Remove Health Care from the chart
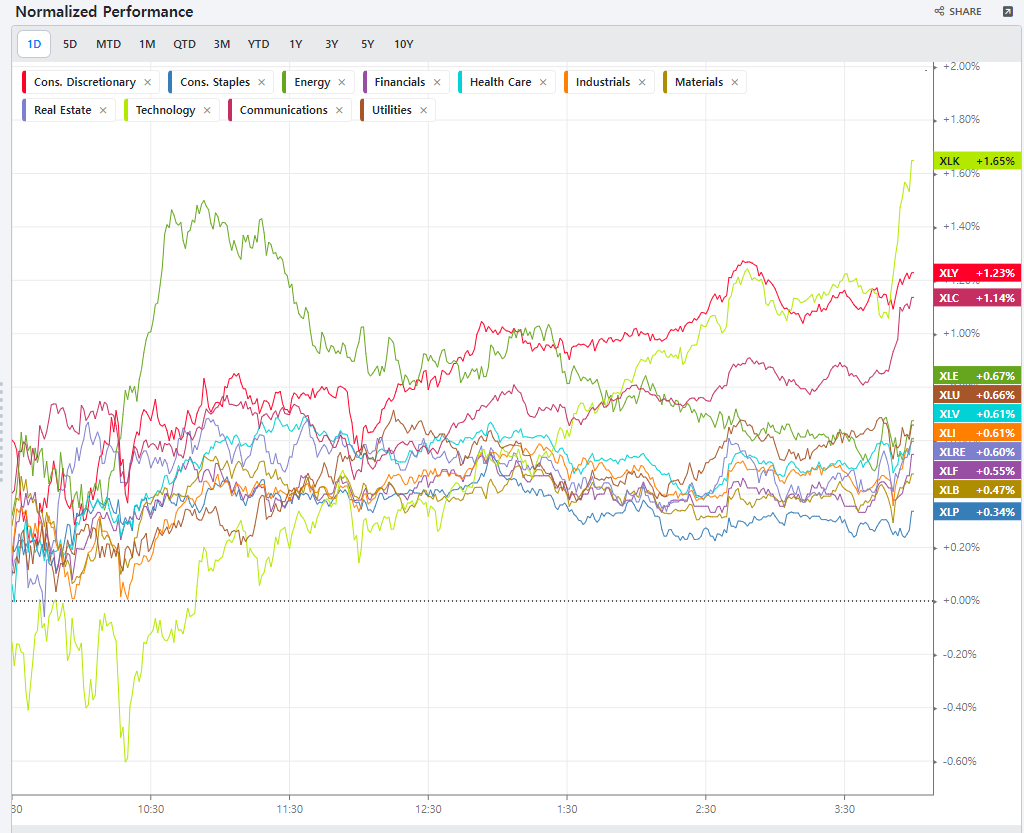1024x833 pixels. pyautogui.click(x=543, y=83)
